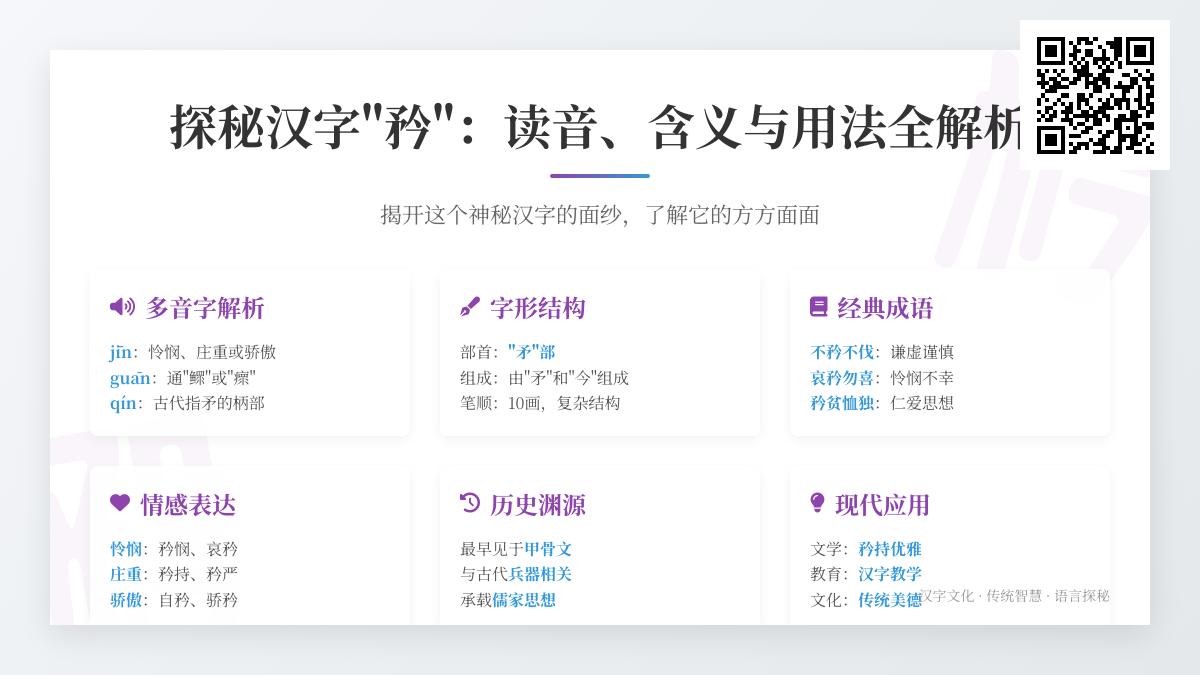Select the 字形结构 card heading
This screenshot has height=675, width=1200.
pyautogui.click(x=538, y=308)
